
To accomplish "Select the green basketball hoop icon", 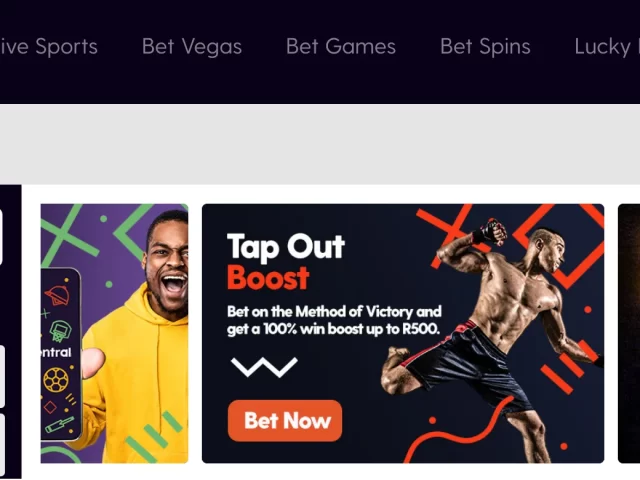I will (60, 331).
